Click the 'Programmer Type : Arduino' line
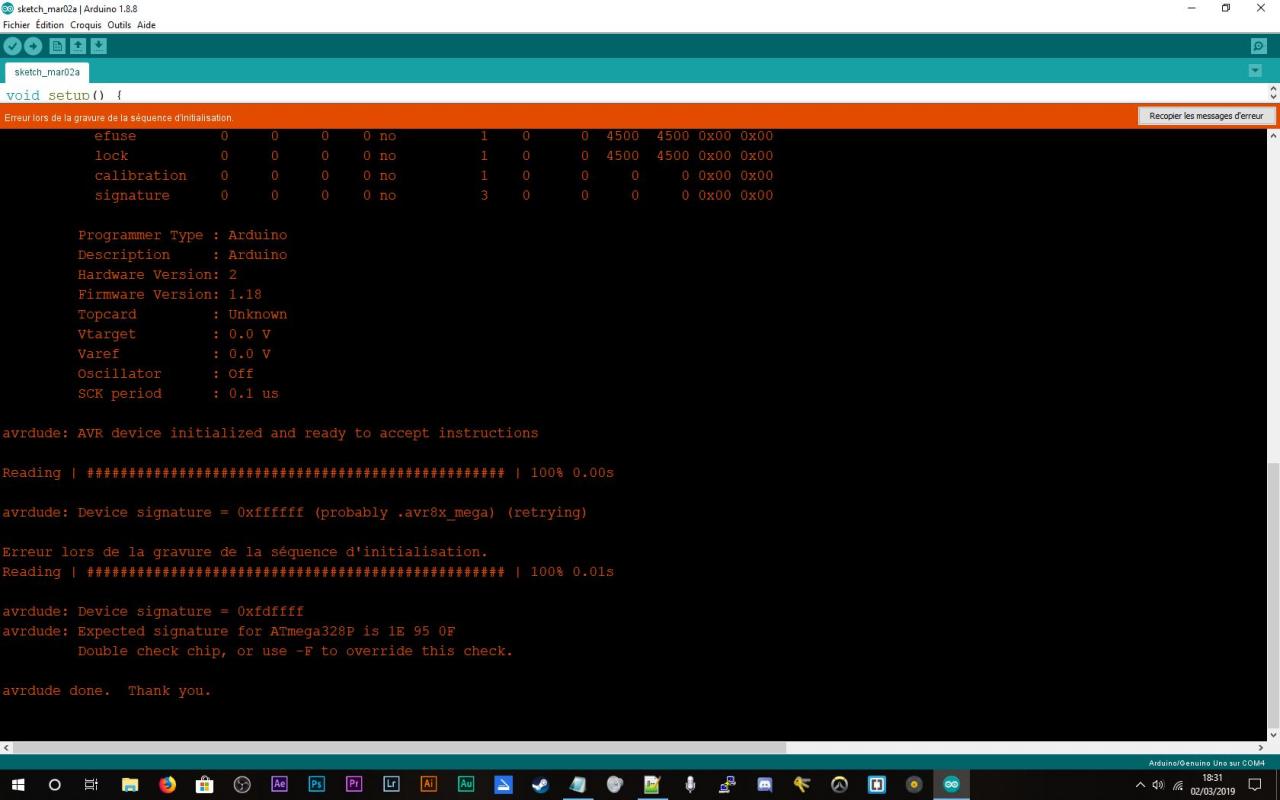 (182, 235)
